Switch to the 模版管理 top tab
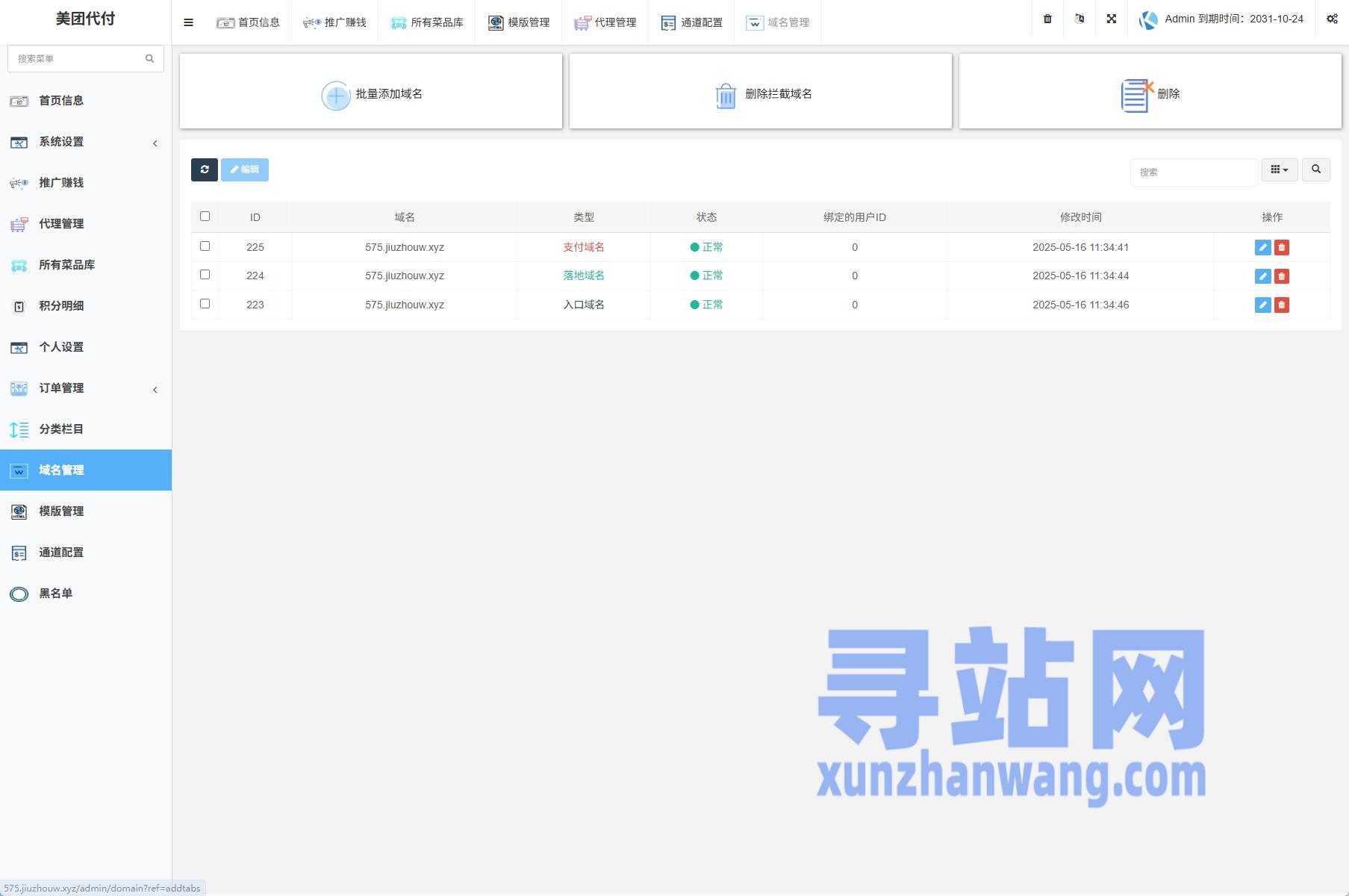The width and height of the screenshot is (1349, 896). click(x=519, y=22)
